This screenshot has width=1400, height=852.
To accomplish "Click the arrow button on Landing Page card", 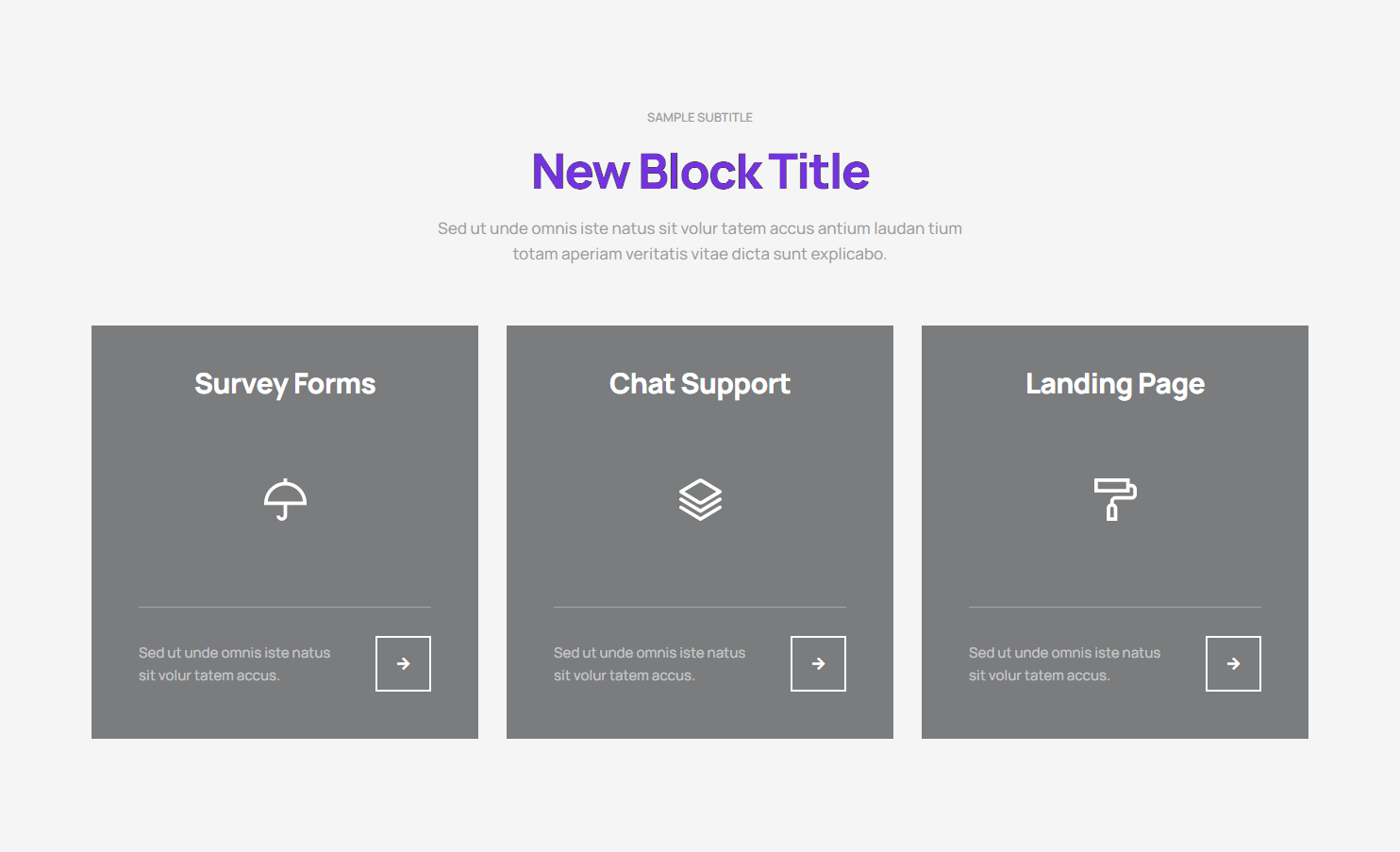I will point(1233,663).
